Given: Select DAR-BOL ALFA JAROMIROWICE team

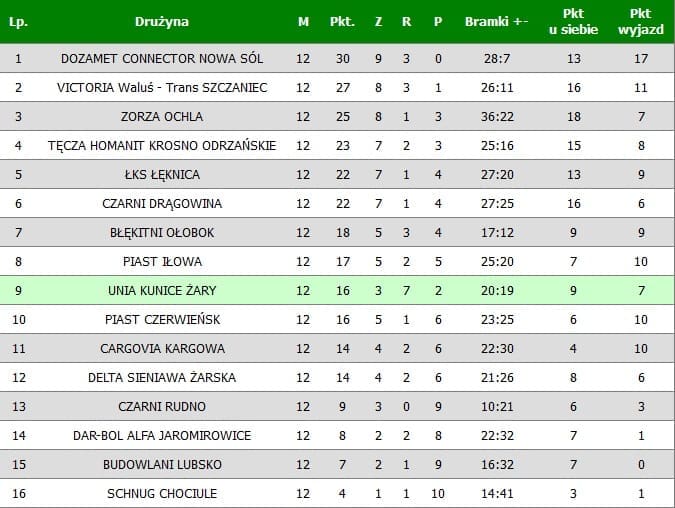Looking at the screenshot, I should tap(161, 436).
